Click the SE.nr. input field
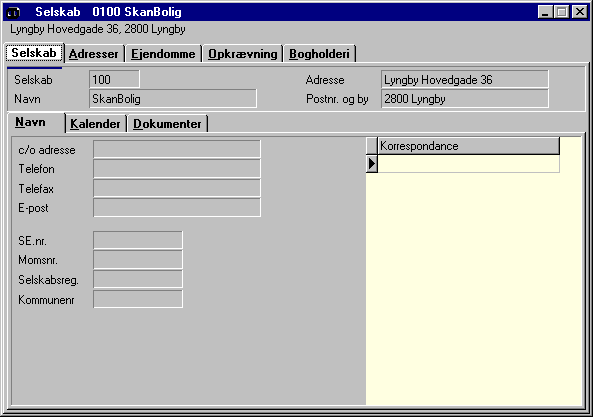593x417 pixels. 138,240
